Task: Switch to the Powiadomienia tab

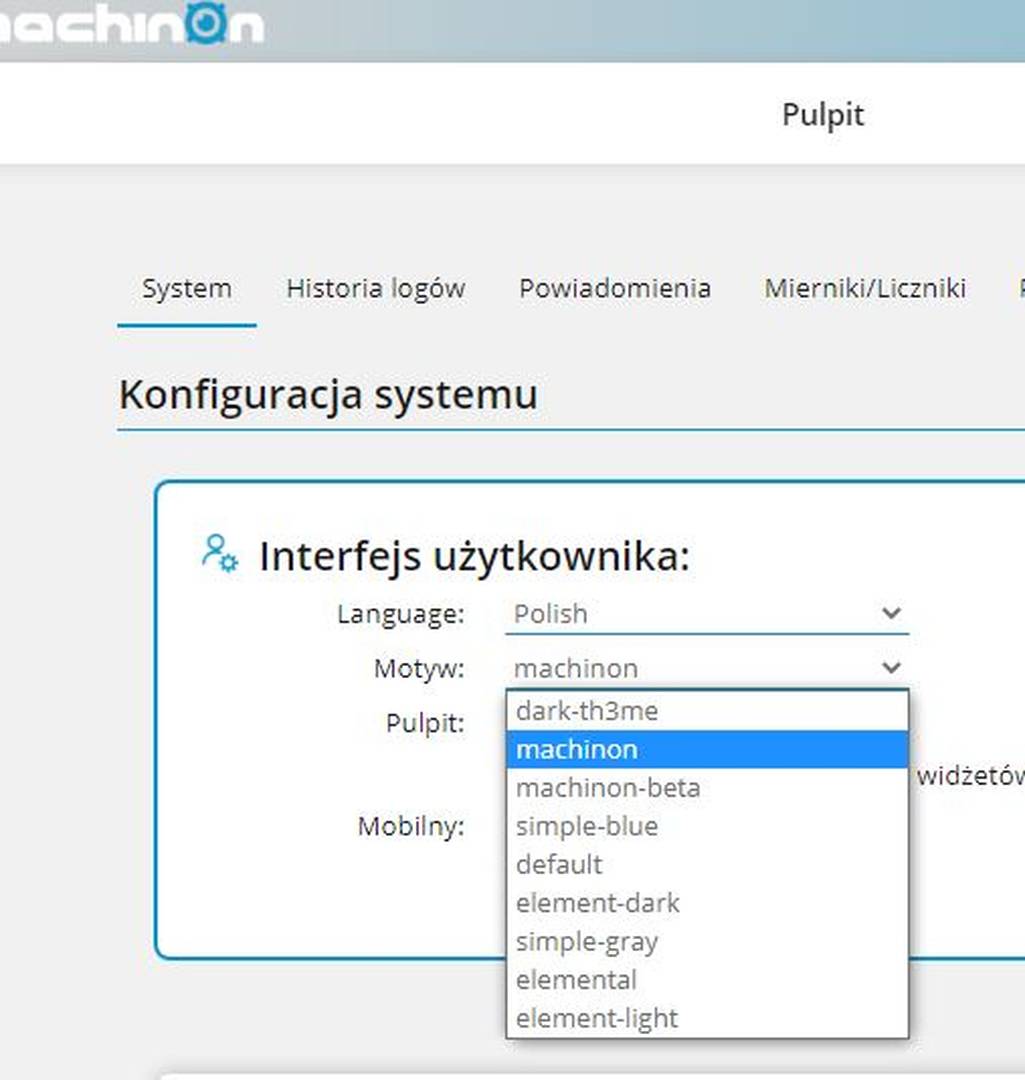Action: coord(614,288)
